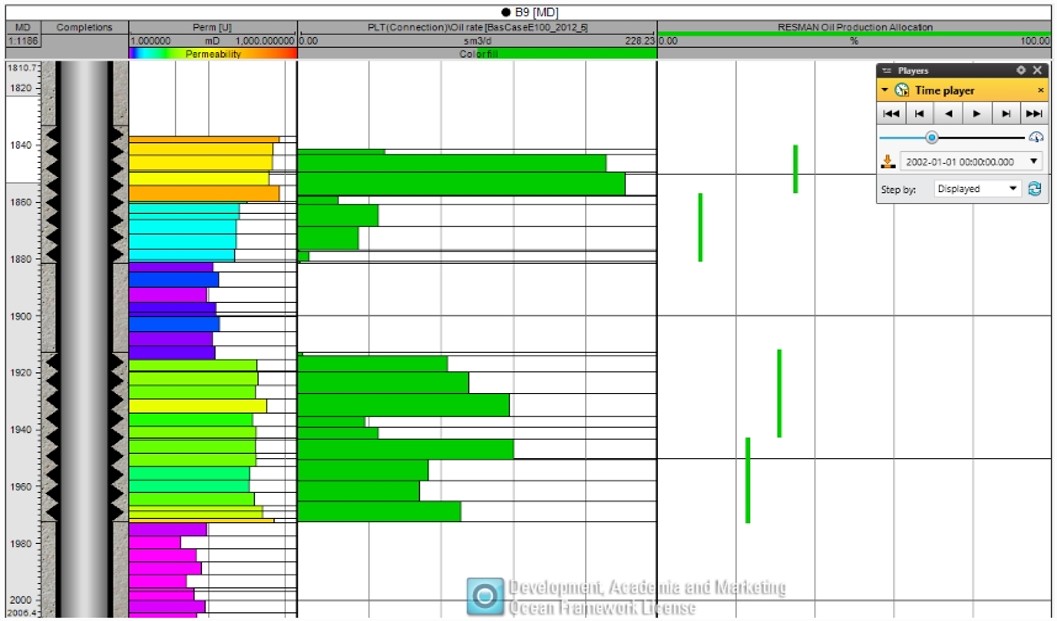Open the 2002-01-01 date dropdown
This screenshot has height=621, width=1057.
[1033, 161]
